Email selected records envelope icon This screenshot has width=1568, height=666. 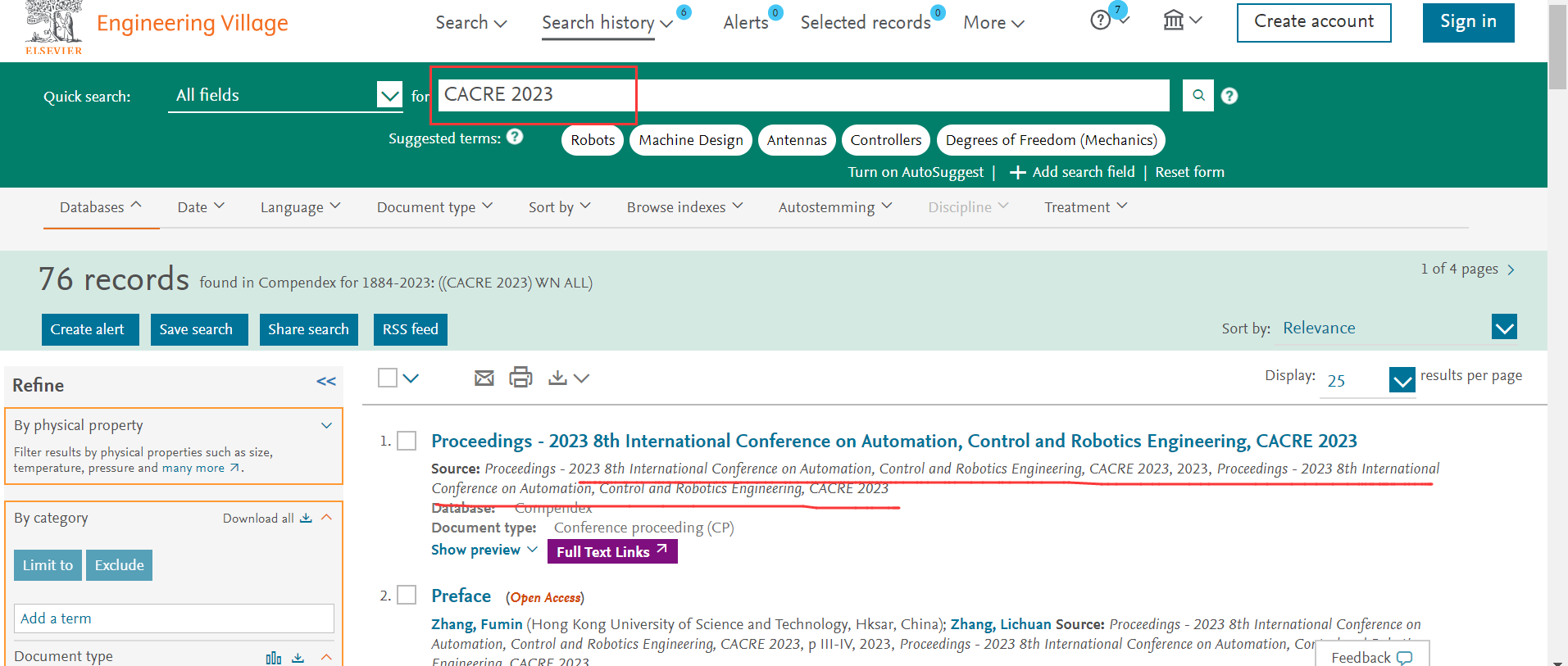(x=484, y=378)
